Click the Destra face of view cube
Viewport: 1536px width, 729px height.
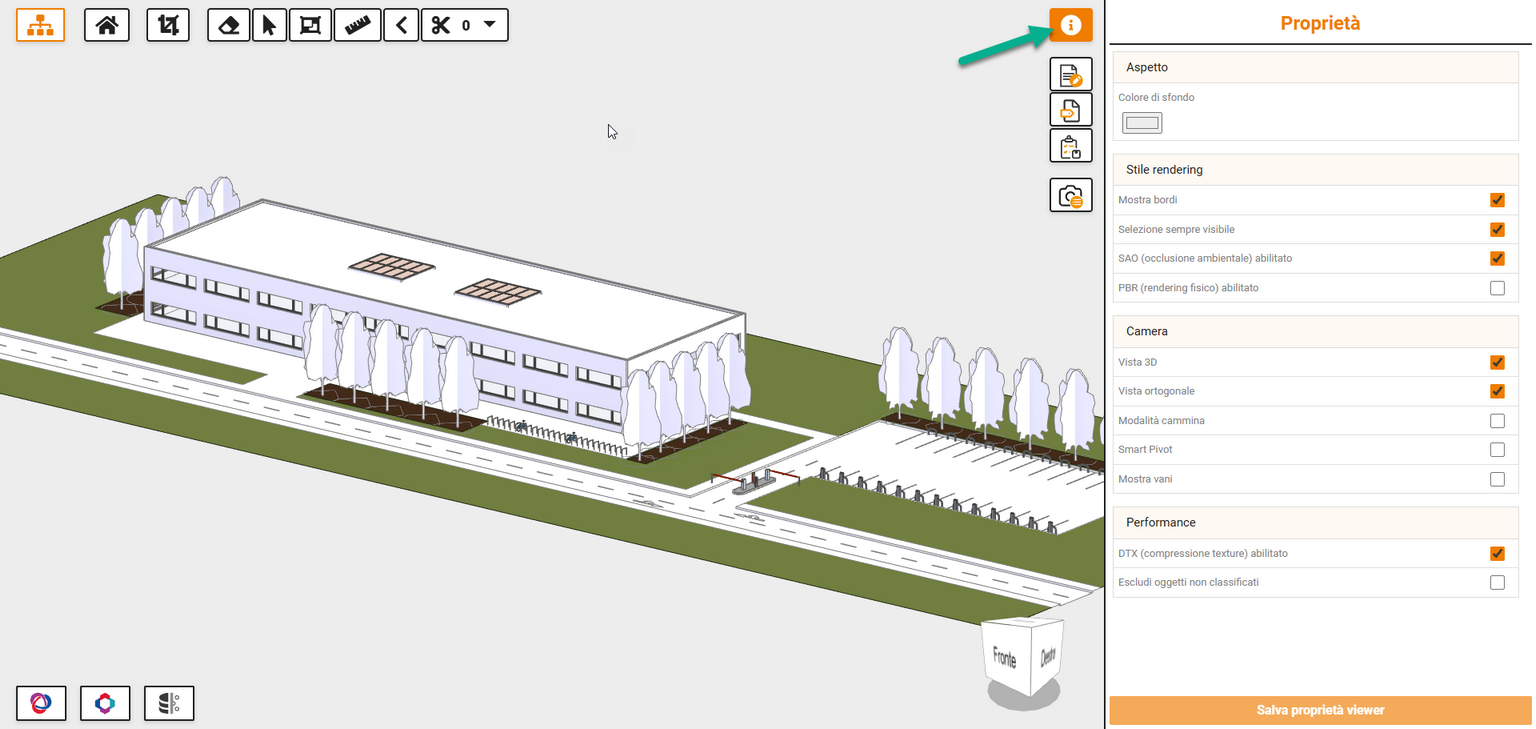point(1047,656)
